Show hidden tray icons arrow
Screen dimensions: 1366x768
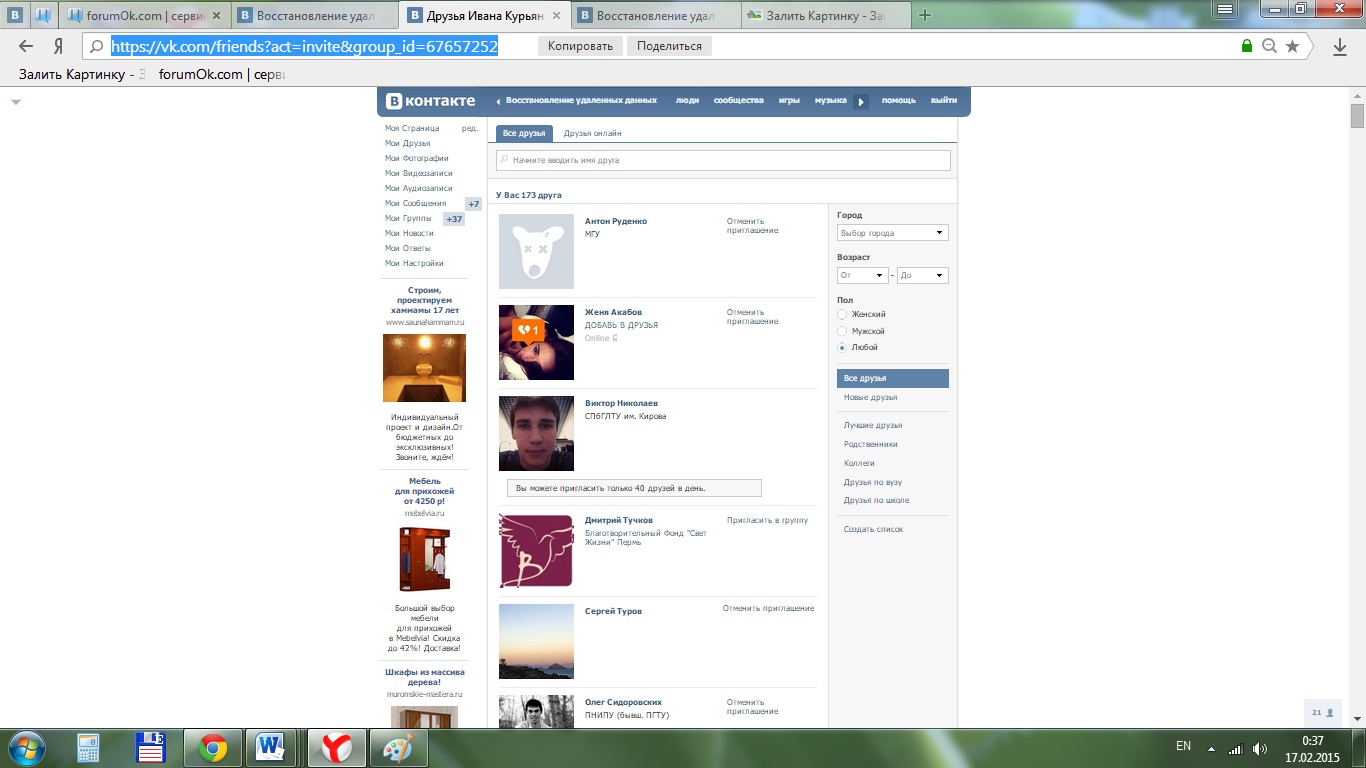(1212, 748)
